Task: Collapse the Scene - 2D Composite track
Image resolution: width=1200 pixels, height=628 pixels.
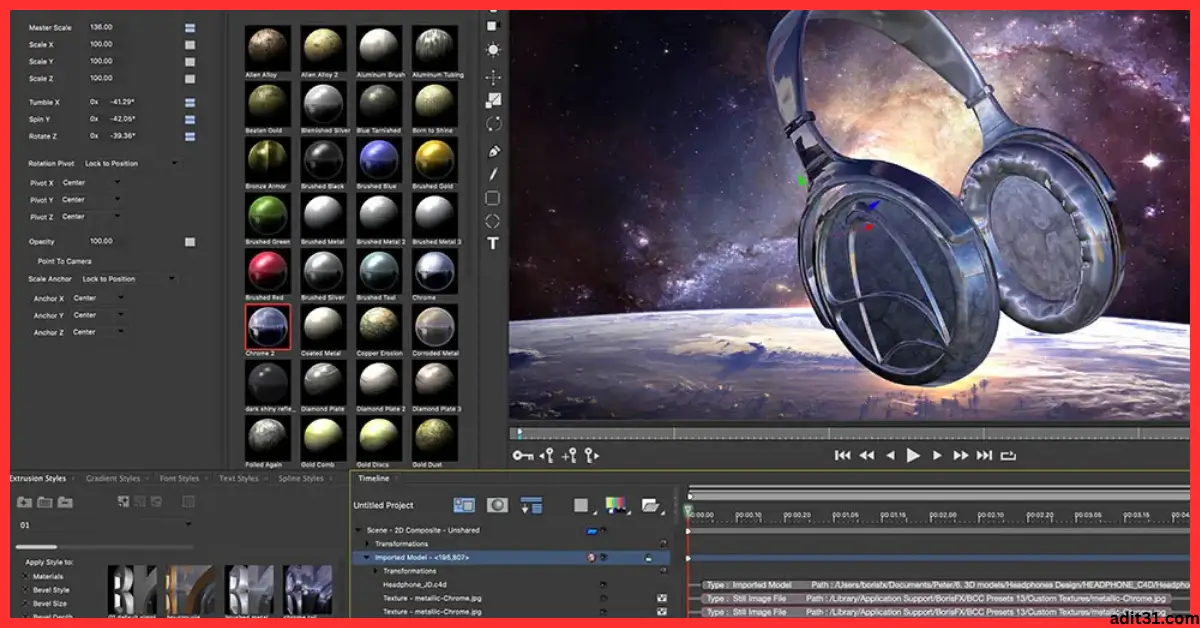Action: coord(358,530)
